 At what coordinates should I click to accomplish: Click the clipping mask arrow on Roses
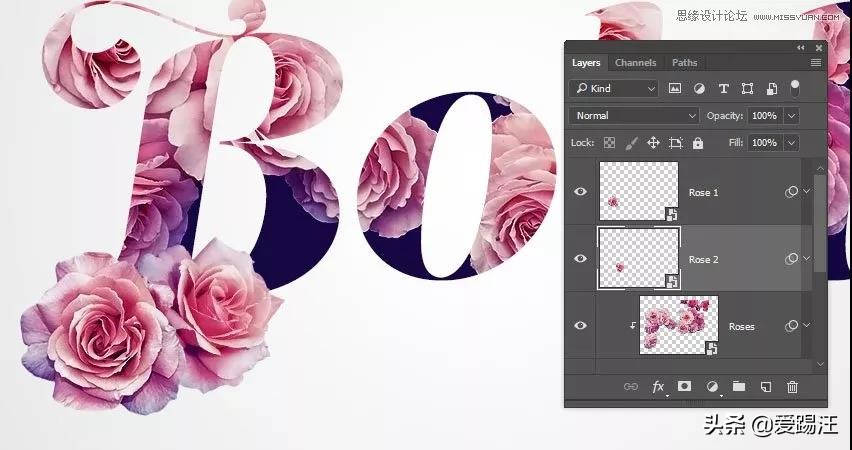pos(632,326)
